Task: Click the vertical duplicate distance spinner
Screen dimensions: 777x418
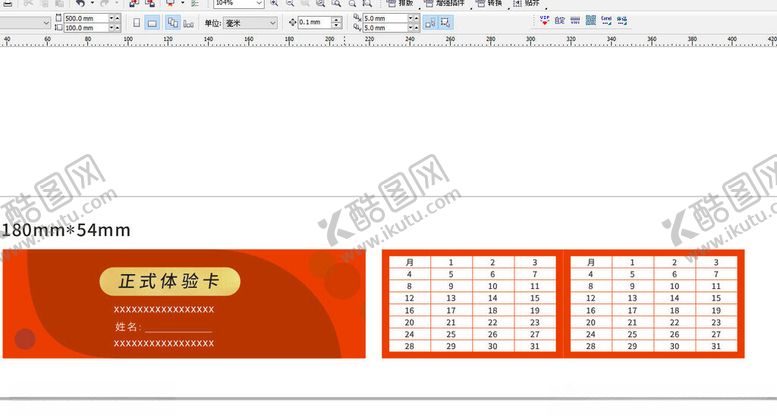Action: (413, 28)
